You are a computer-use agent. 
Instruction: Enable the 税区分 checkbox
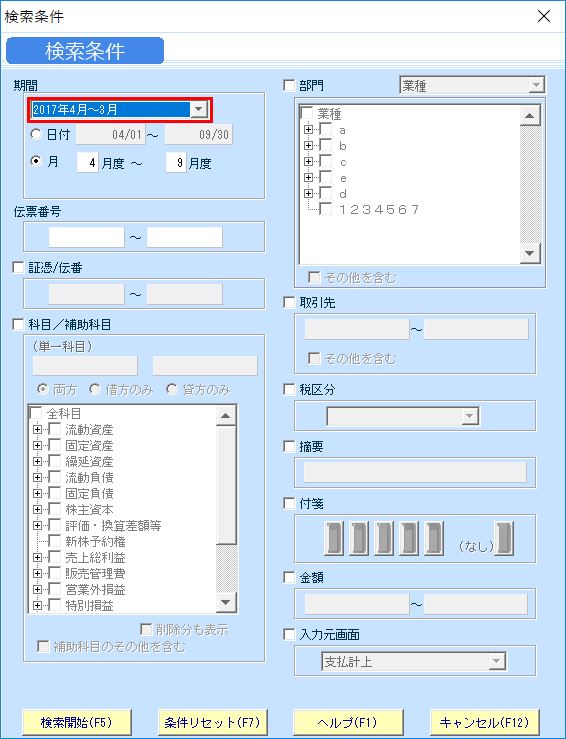pyautogui.click(x=289, y=389)
